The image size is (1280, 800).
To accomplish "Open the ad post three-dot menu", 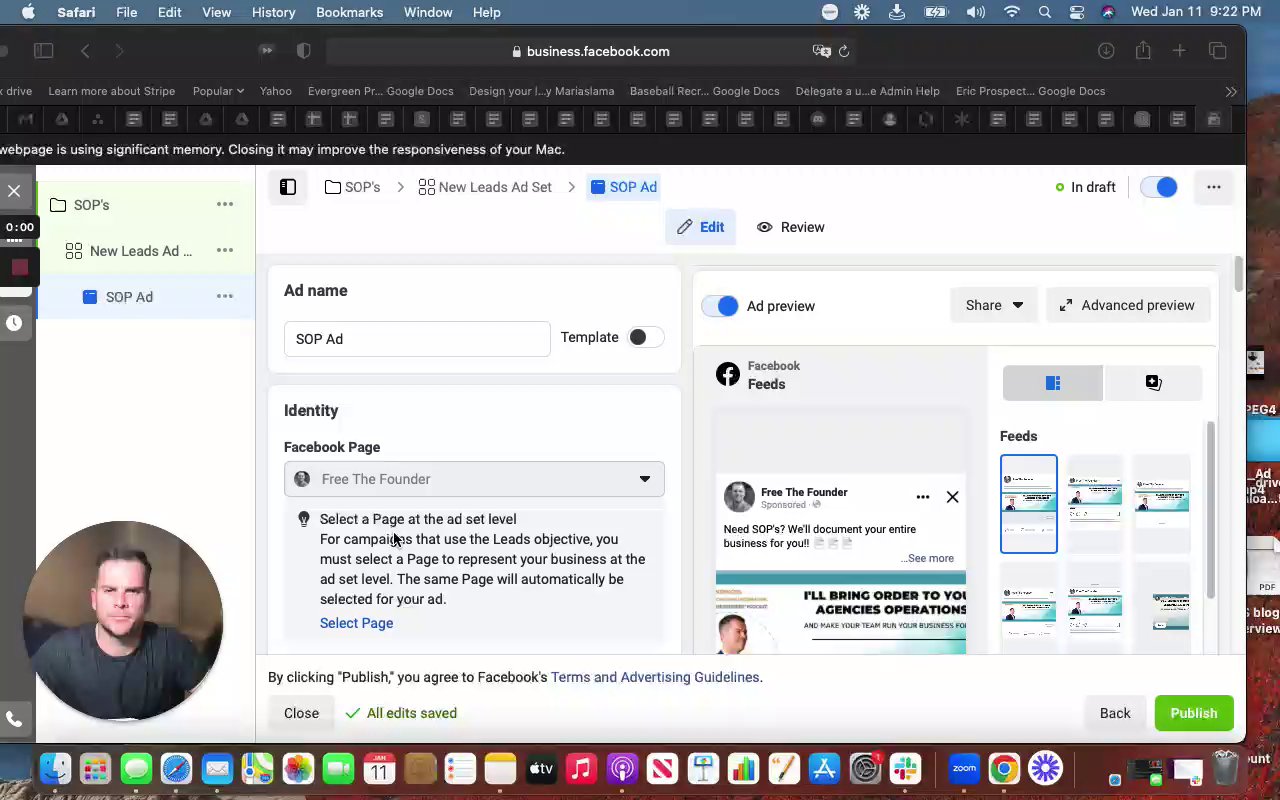I will pos(923,497).
